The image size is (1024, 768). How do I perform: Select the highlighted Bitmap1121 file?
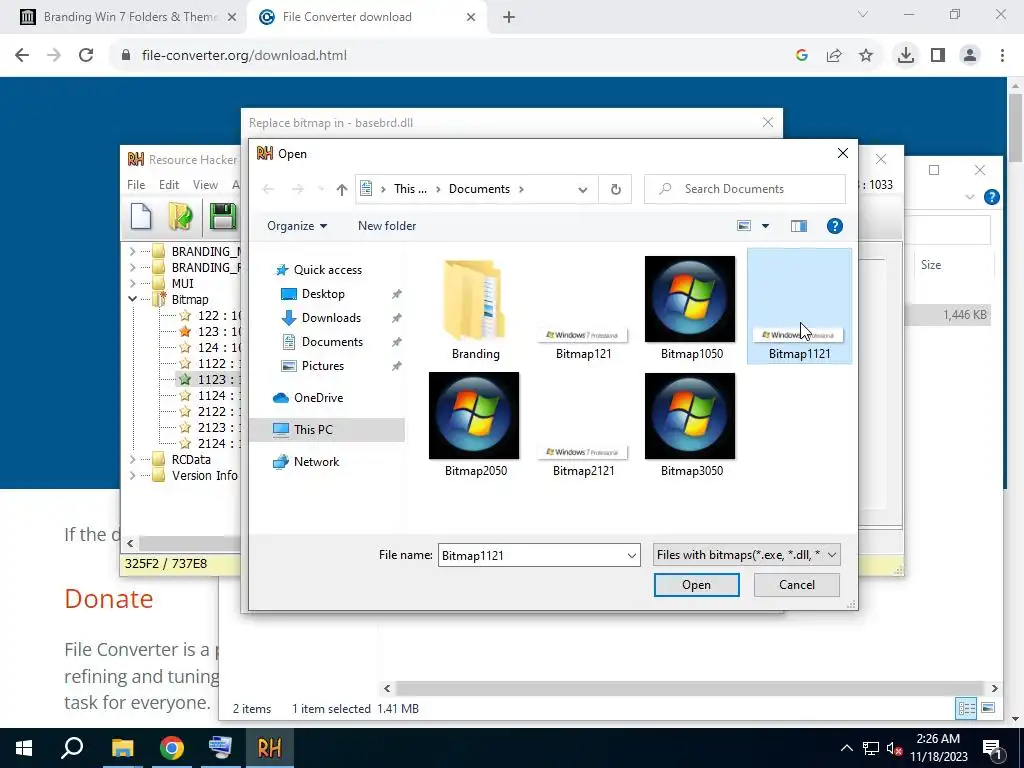pos(799,306)
